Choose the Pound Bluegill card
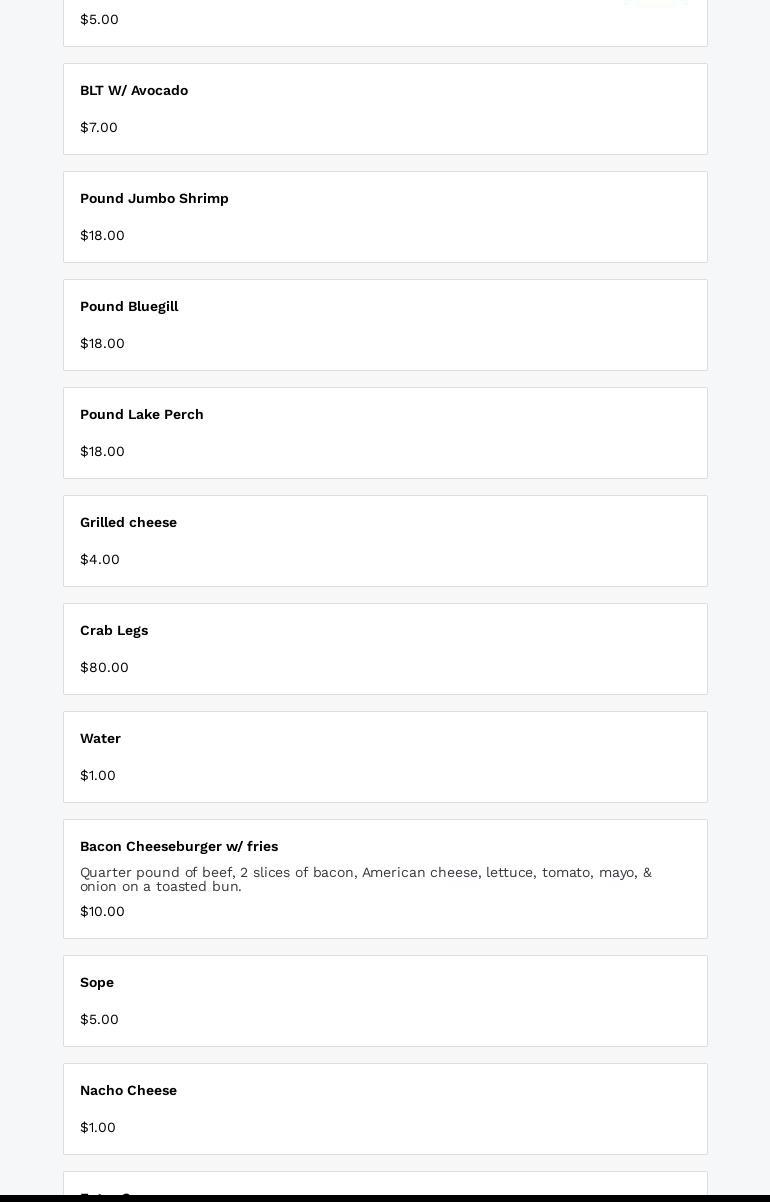The height and width of the screenshot is (1202, 770). coord(385,325)
